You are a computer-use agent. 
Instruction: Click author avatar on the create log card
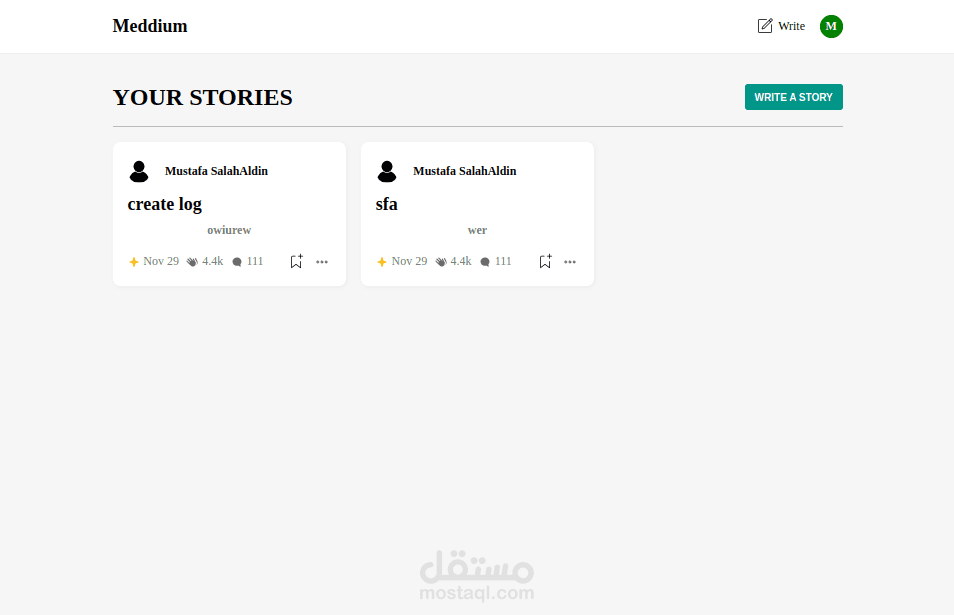coord(139,172)
